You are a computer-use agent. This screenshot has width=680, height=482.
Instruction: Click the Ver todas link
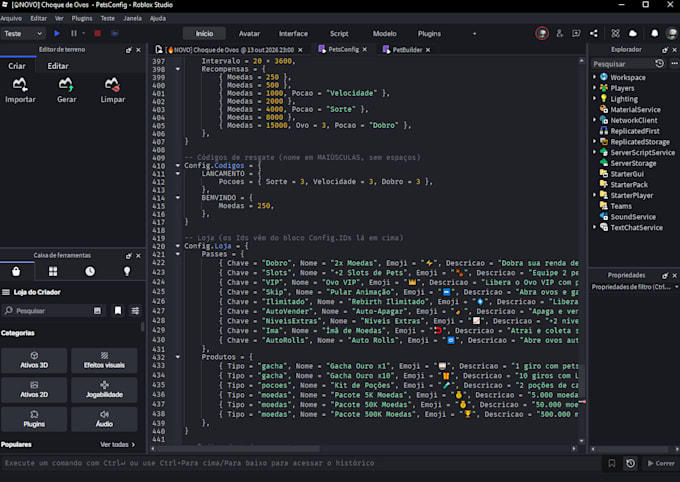point(117,444)
